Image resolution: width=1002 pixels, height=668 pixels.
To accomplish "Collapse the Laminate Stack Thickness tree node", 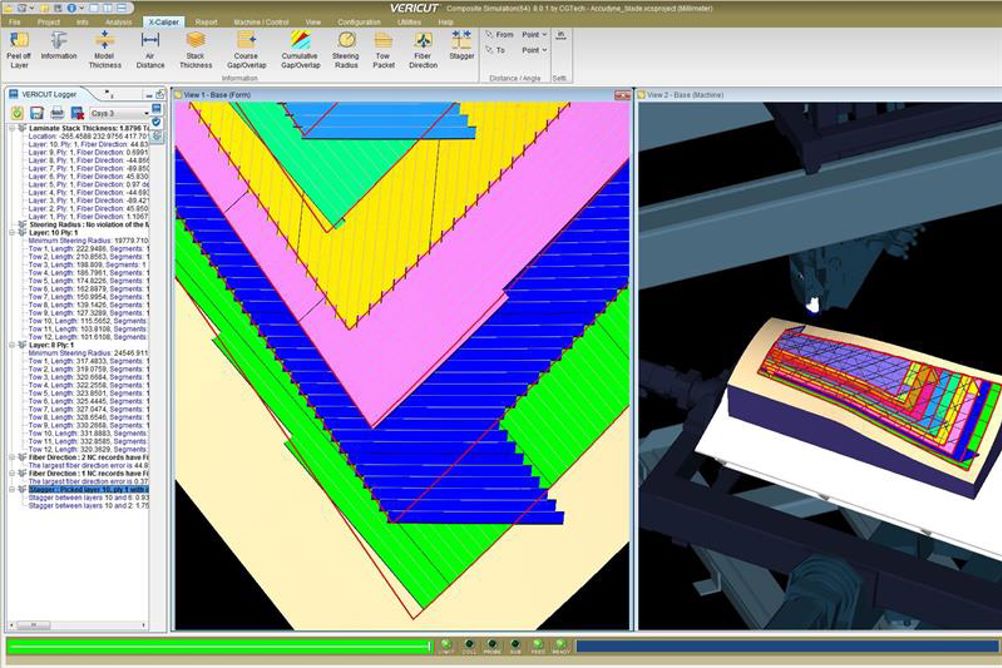I will coord(12,128).
